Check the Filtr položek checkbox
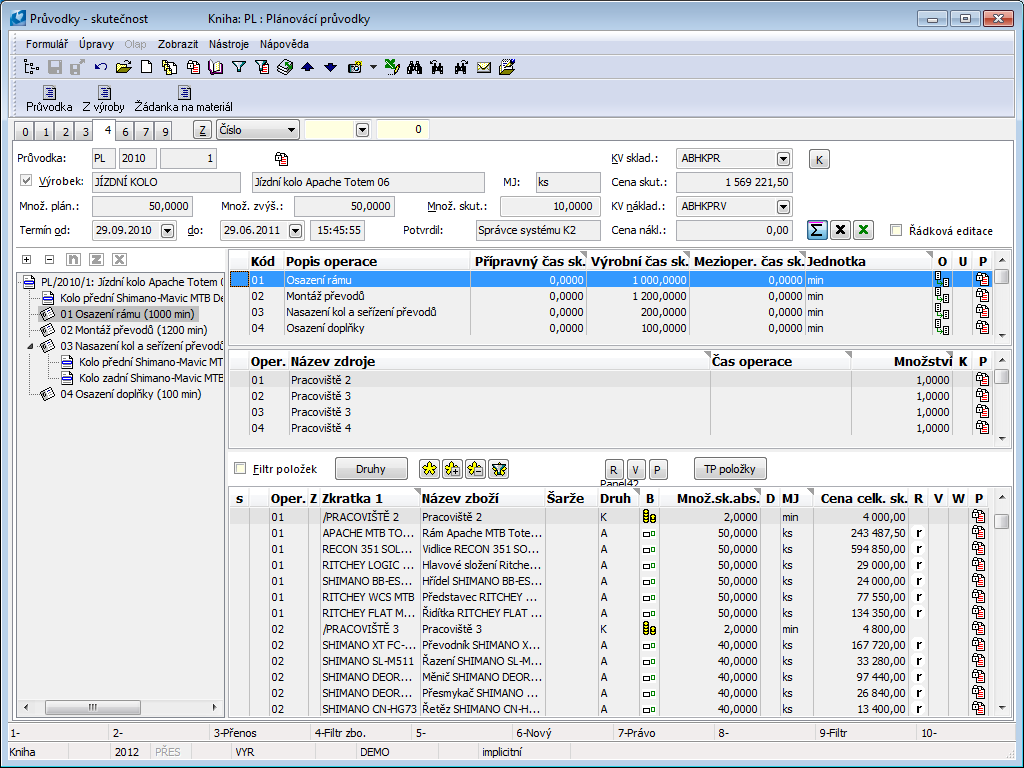 coord(240,468)
